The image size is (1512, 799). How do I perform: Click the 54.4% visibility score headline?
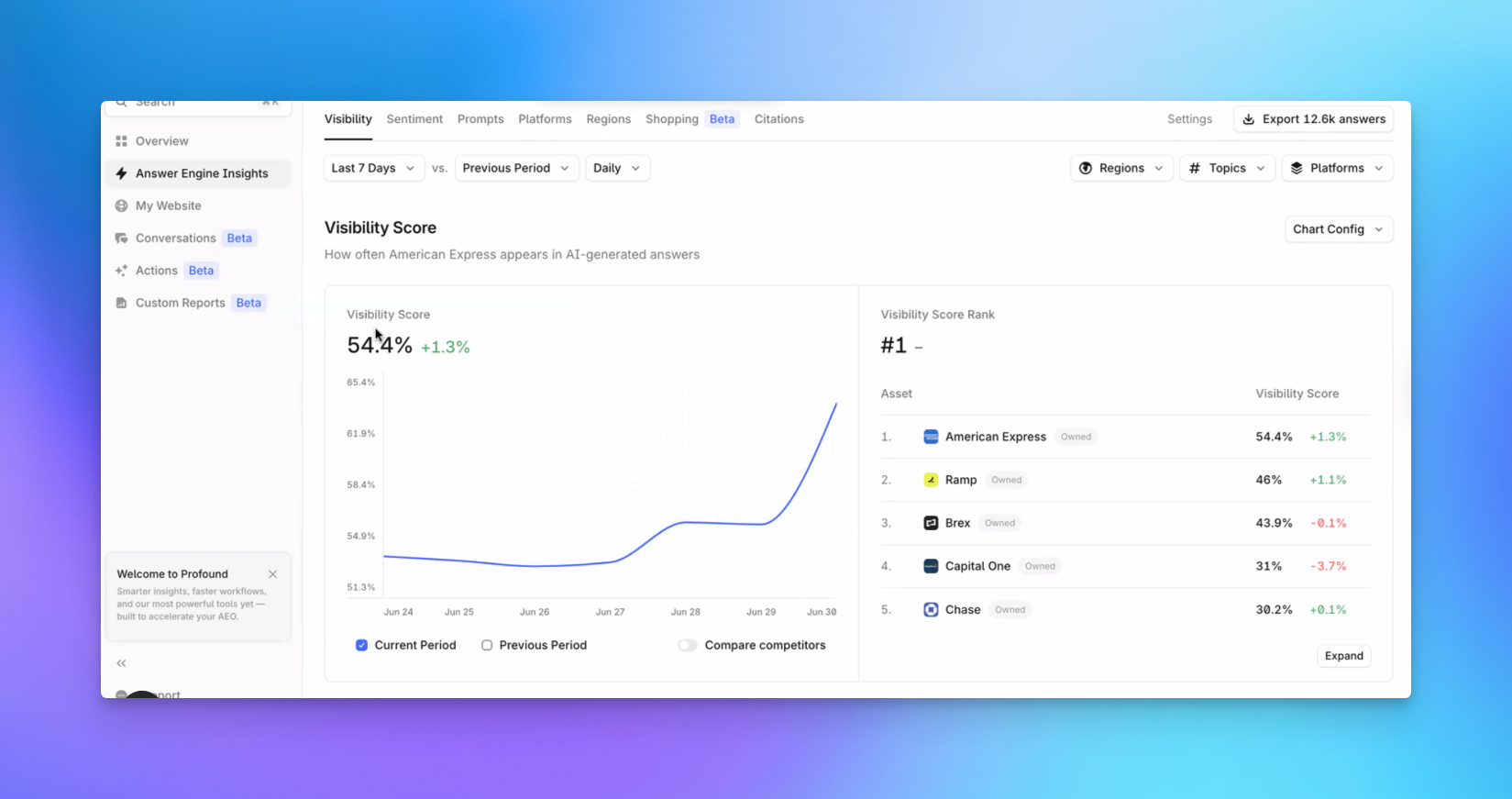380,345
